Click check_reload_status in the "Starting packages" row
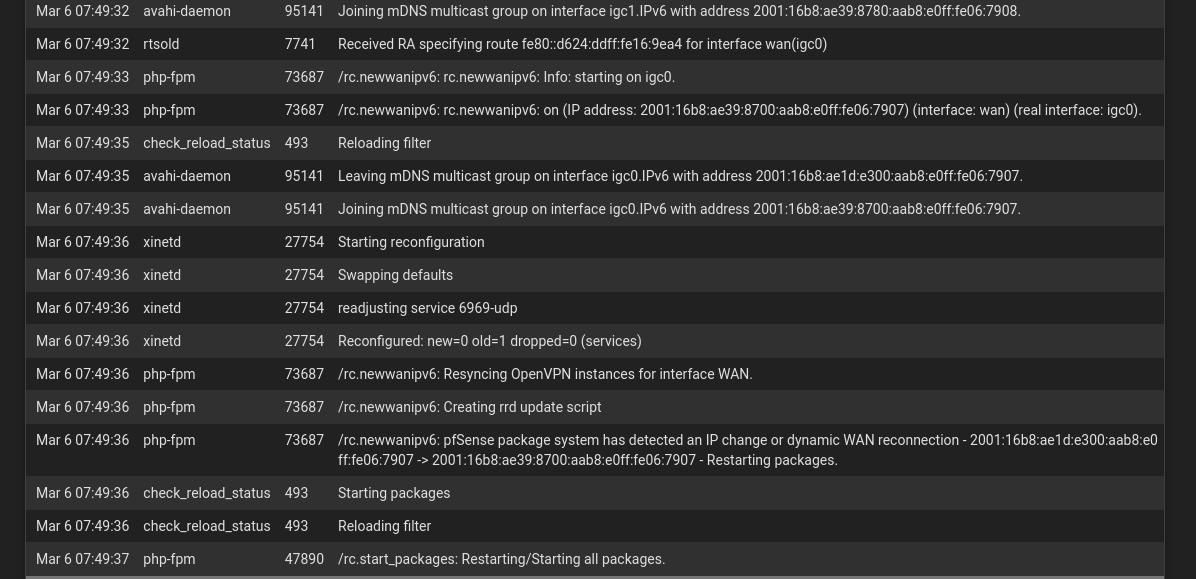This screenshot has height=579, width=1196. tap(206, 493)
